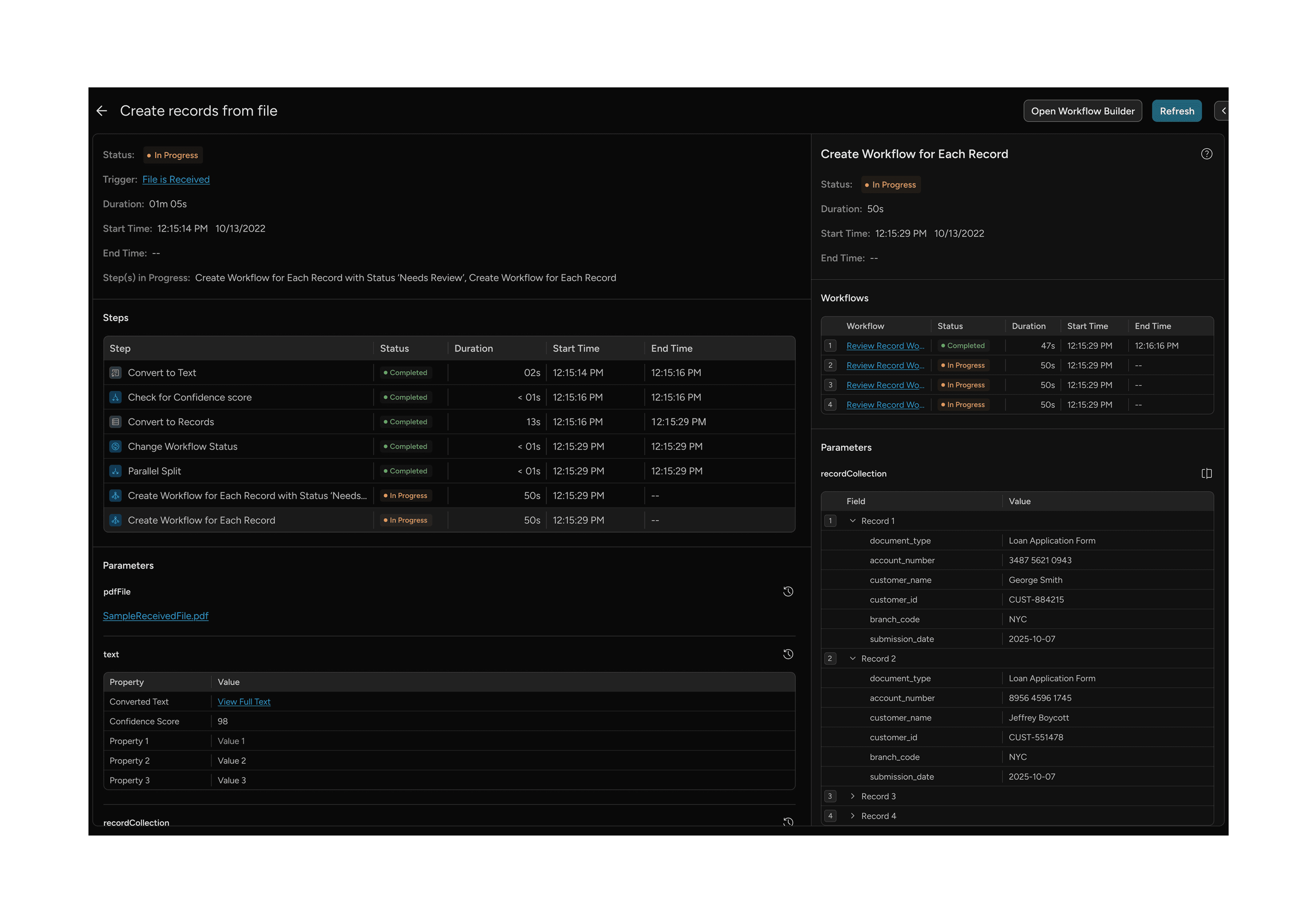Open version history for the pdfFile parameter
1316x924 pixels.
(788, 591)
